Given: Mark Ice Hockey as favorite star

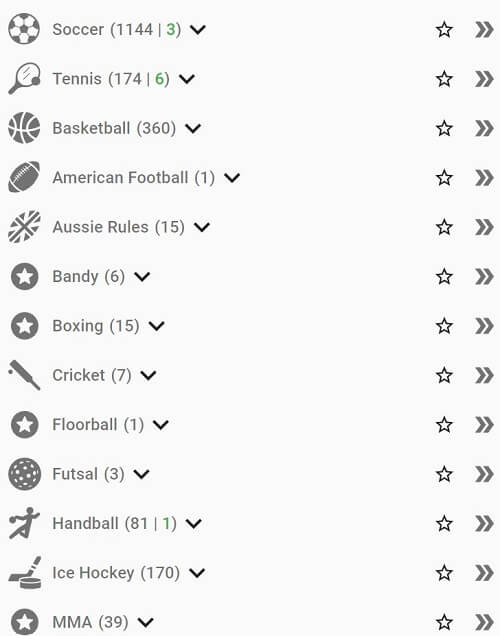Looking at the screenshot, I should point(444,573).
